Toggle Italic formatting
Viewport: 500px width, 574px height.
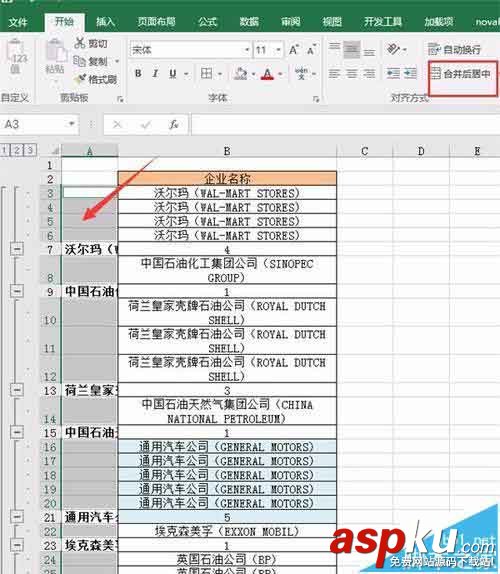click(x=155, y=74)
